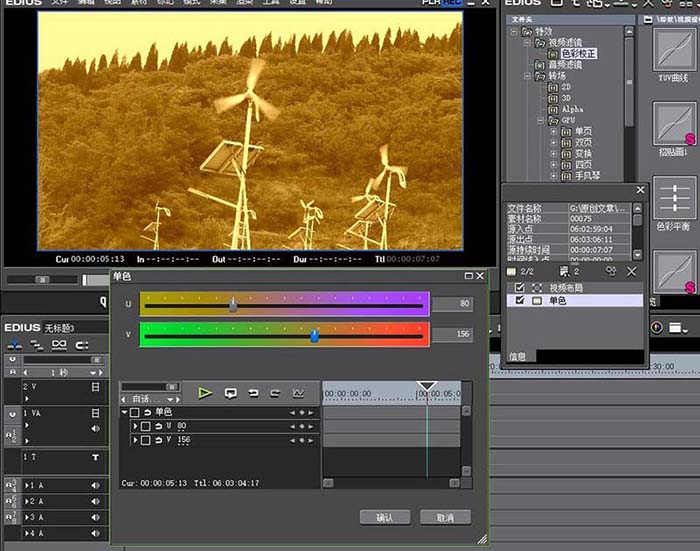Disable the 单色 effect checkbox in the info panel
Viewport: 700px width, 551px height.
click(520, 300)
